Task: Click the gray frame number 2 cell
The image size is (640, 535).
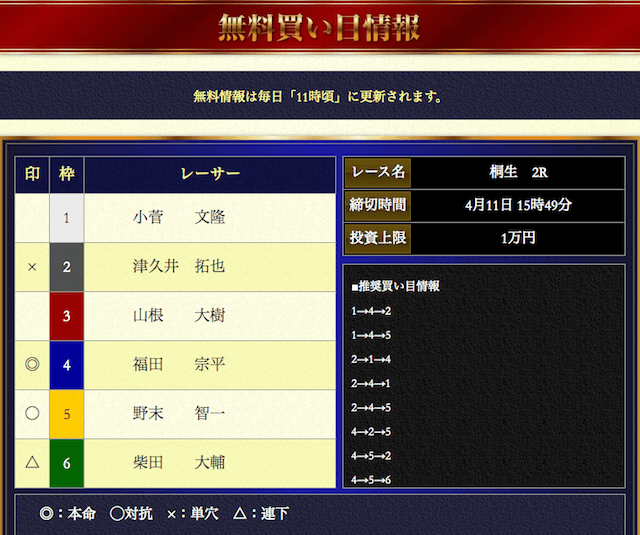Action: [67, 267]
